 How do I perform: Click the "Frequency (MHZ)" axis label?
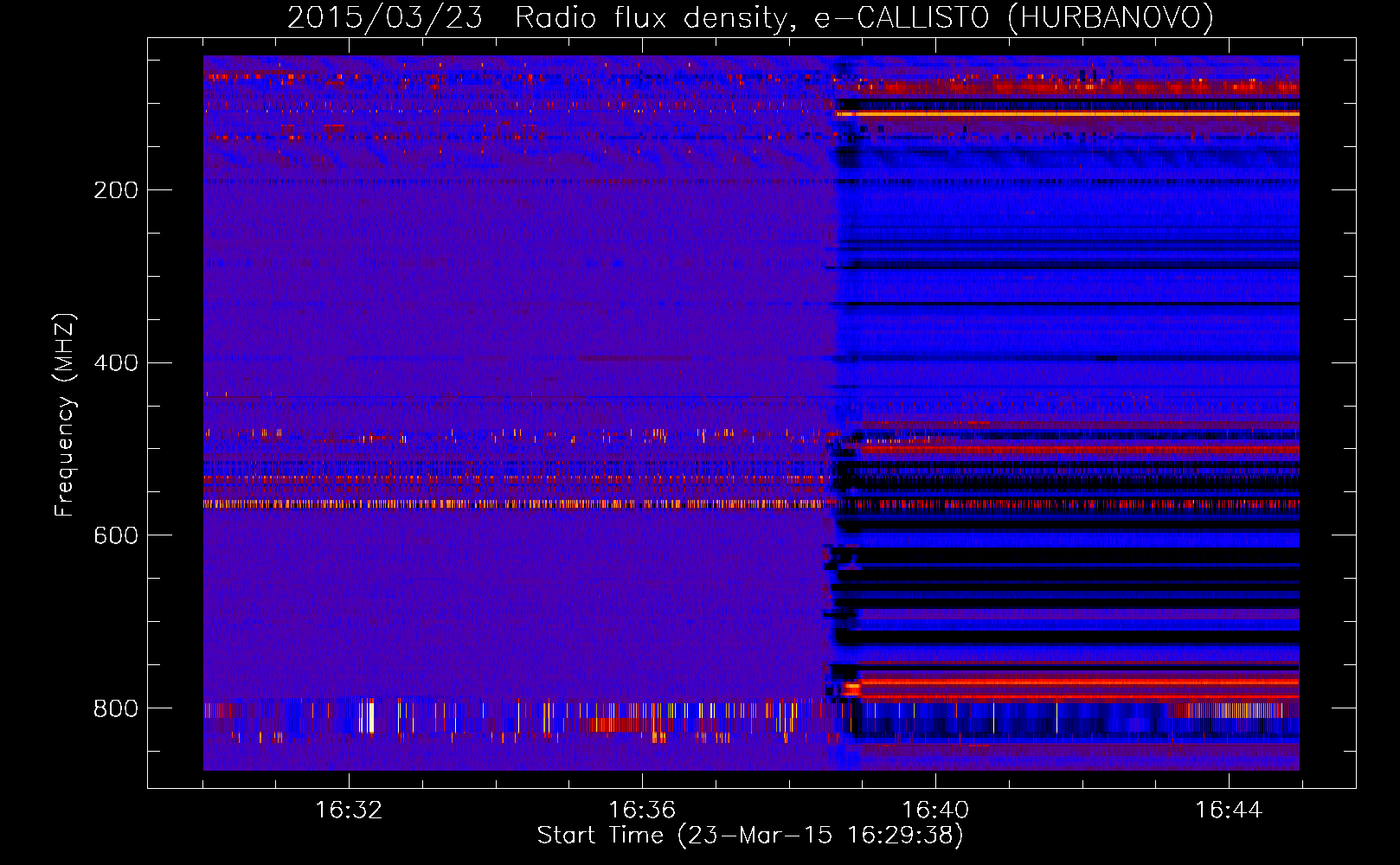point(65,415)
